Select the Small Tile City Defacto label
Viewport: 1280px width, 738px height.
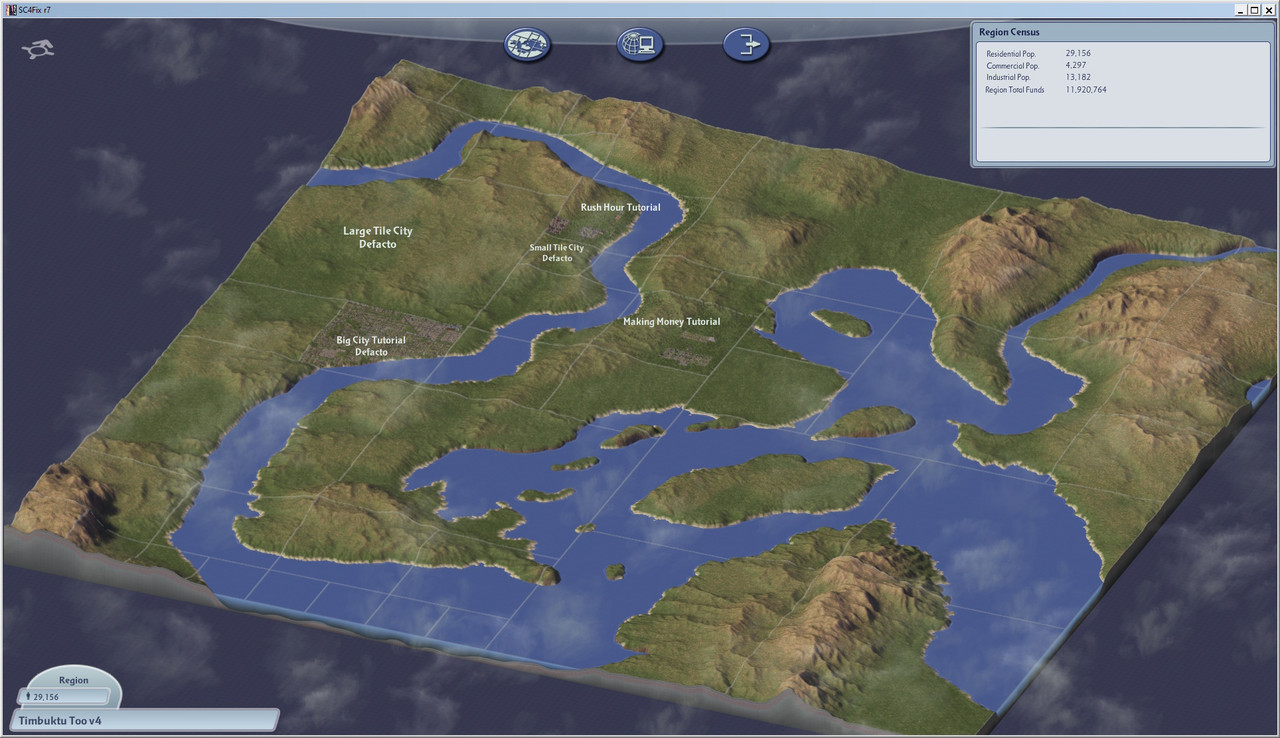coord(557,253)
